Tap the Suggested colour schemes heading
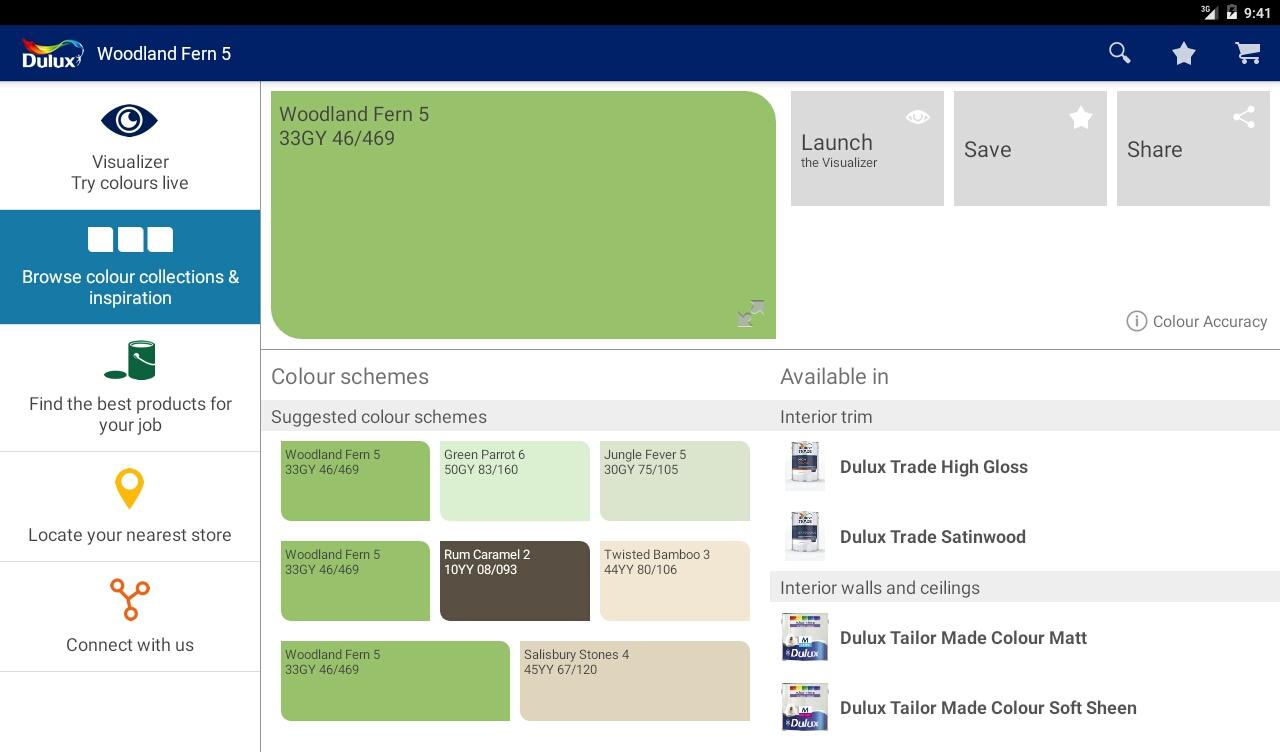The height and width of the screenshot is (752, 1280). click(379, 417)
